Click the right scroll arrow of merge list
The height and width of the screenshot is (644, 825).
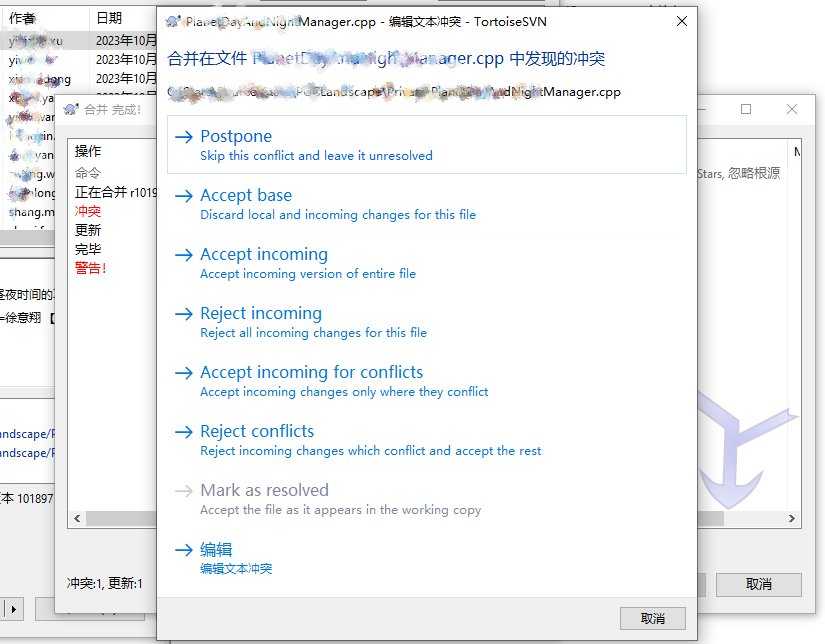pos(792,519)
